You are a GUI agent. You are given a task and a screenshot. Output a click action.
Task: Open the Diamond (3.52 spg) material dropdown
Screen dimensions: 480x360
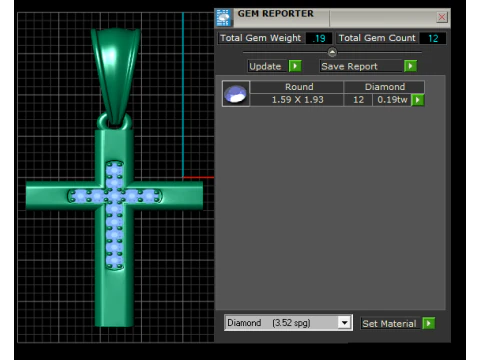pos(288,323)
